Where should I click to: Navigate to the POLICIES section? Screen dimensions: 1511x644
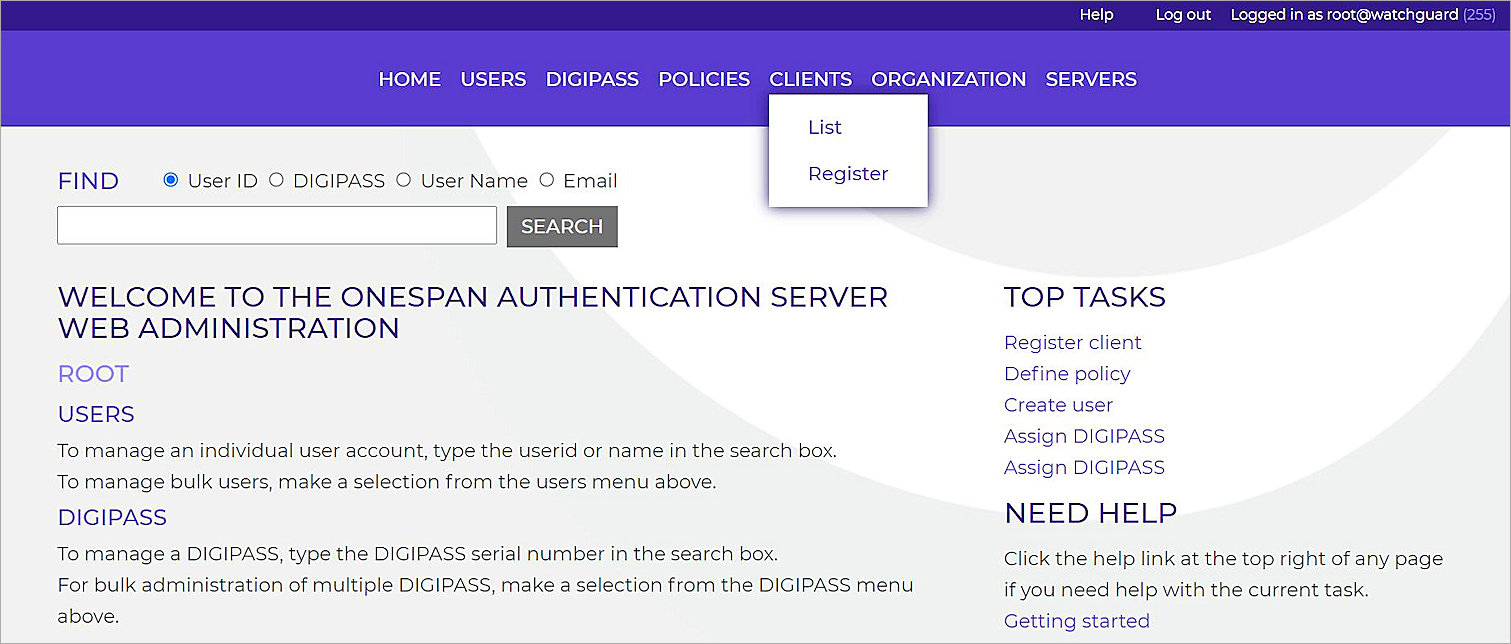click(704, 79)
